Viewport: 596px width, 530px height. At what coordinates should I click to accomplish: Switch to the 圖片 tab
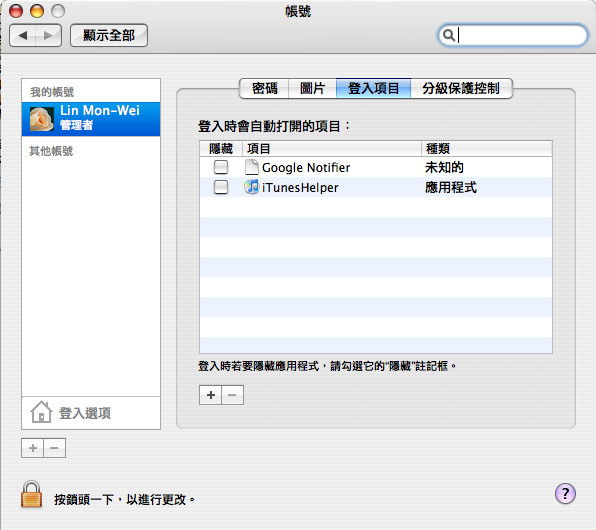click(312, 89)
